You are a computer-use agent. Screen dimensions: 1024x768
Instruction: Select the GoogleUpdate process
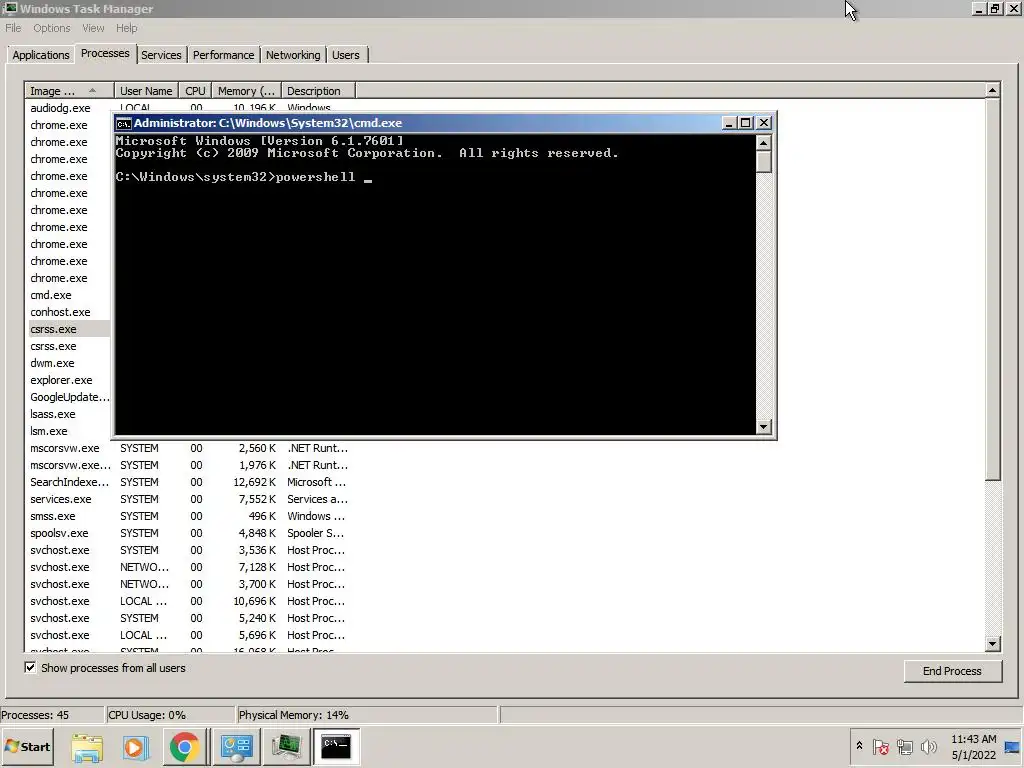coord(69,397)
